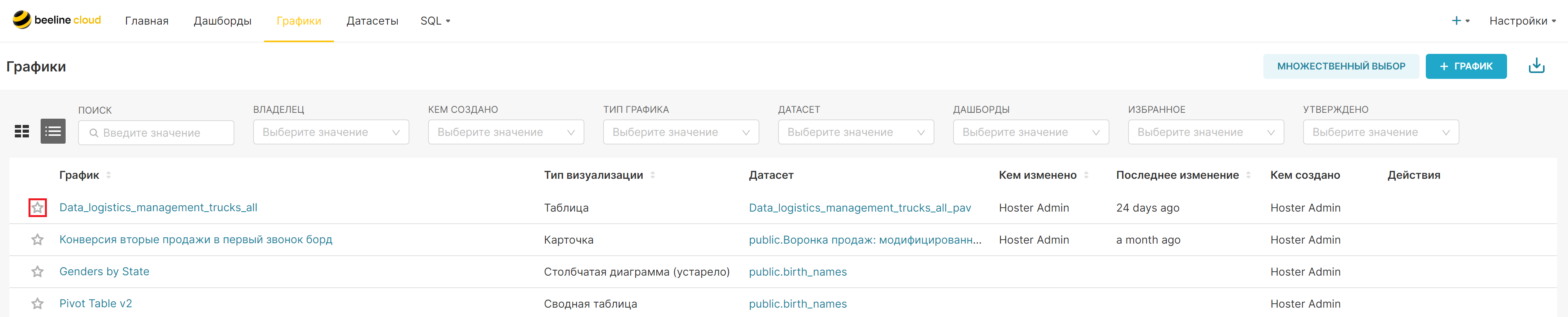Image resolution: width=1568 pixels, height=317 pixels.
Task: Click the Действия column header
Action: point(1413,175)
